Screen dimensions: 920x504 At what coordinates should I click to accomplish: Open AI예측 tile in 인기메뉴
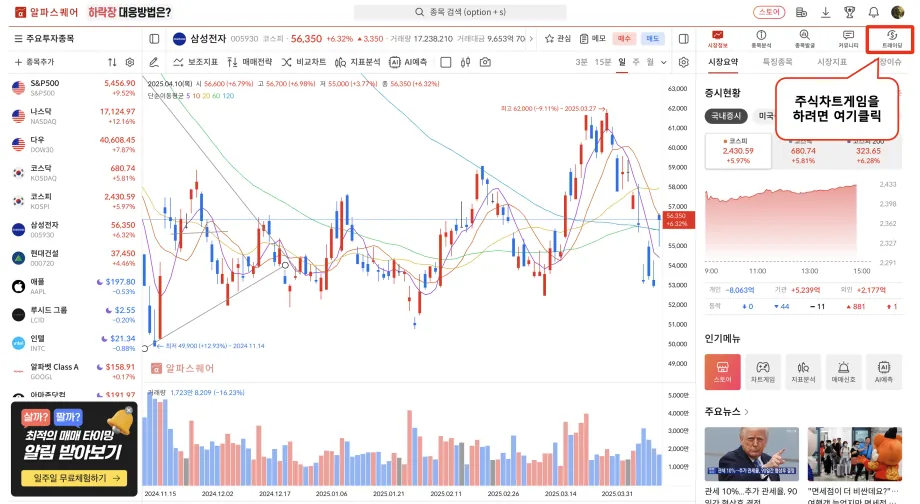[x=884, y=372]
